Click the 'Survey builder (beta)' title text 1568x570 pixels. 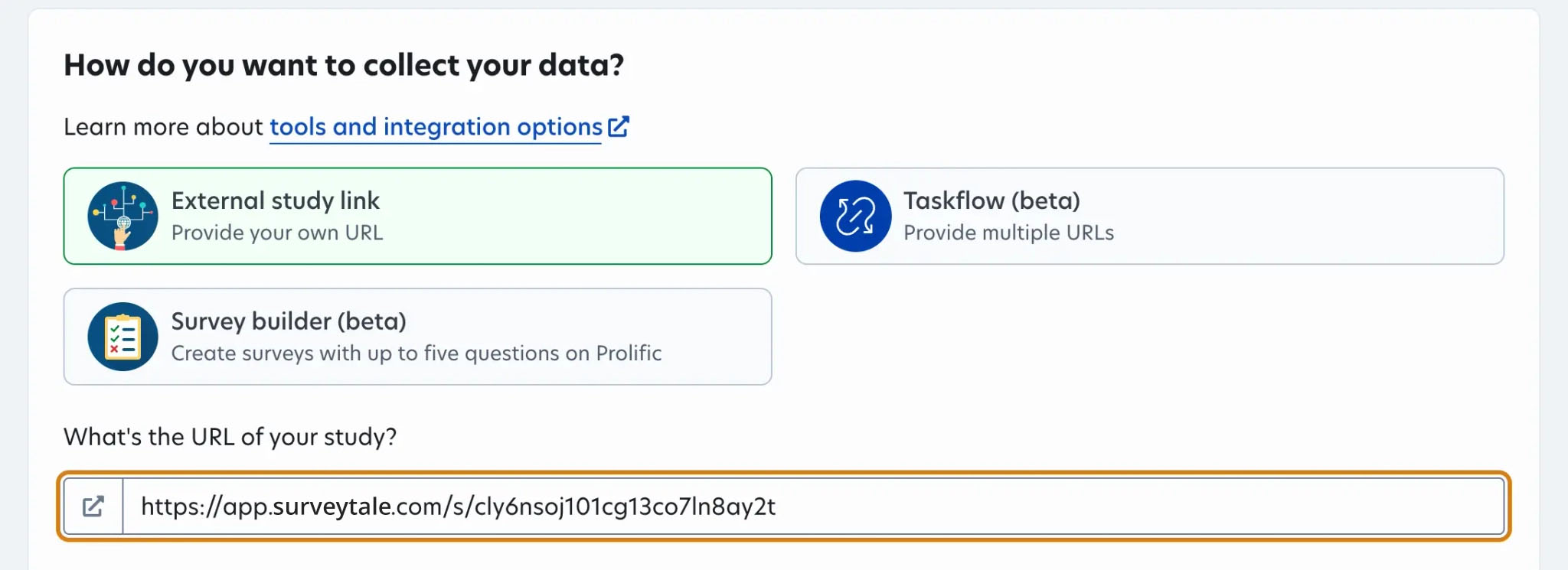(x=289, y=321)
